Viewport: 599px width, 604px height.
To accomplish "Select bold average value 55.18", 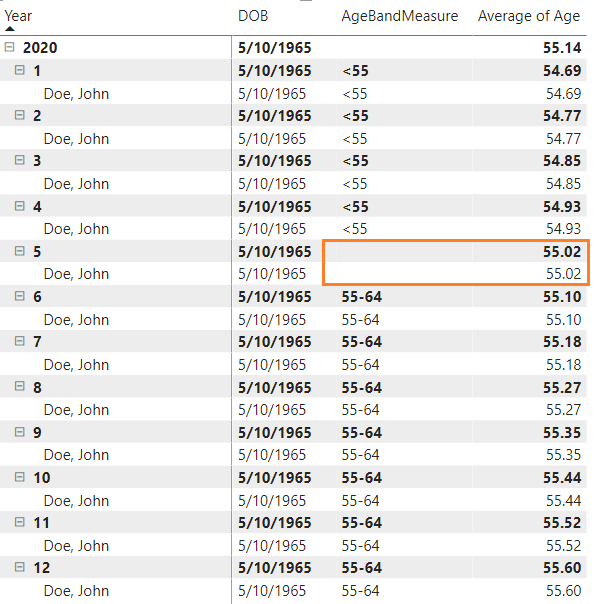I will click(x=562, y=342).
